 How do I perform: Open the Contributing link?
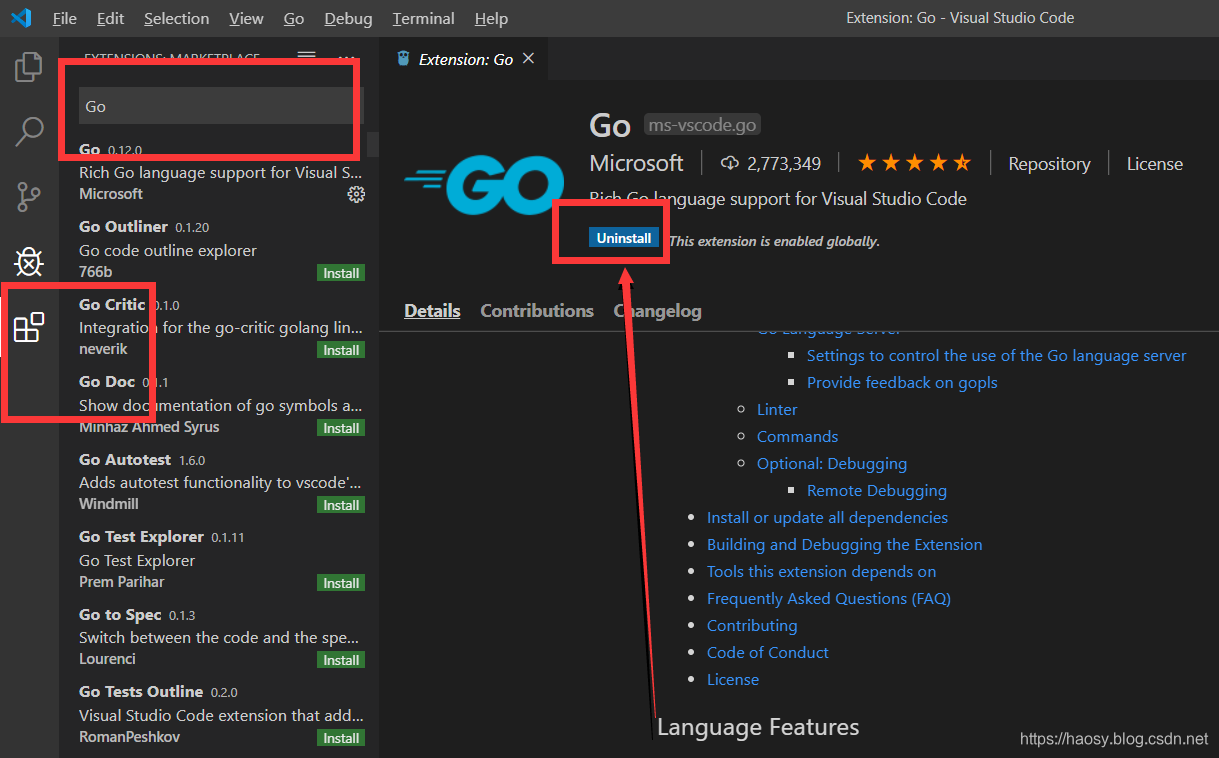(752, 626)
